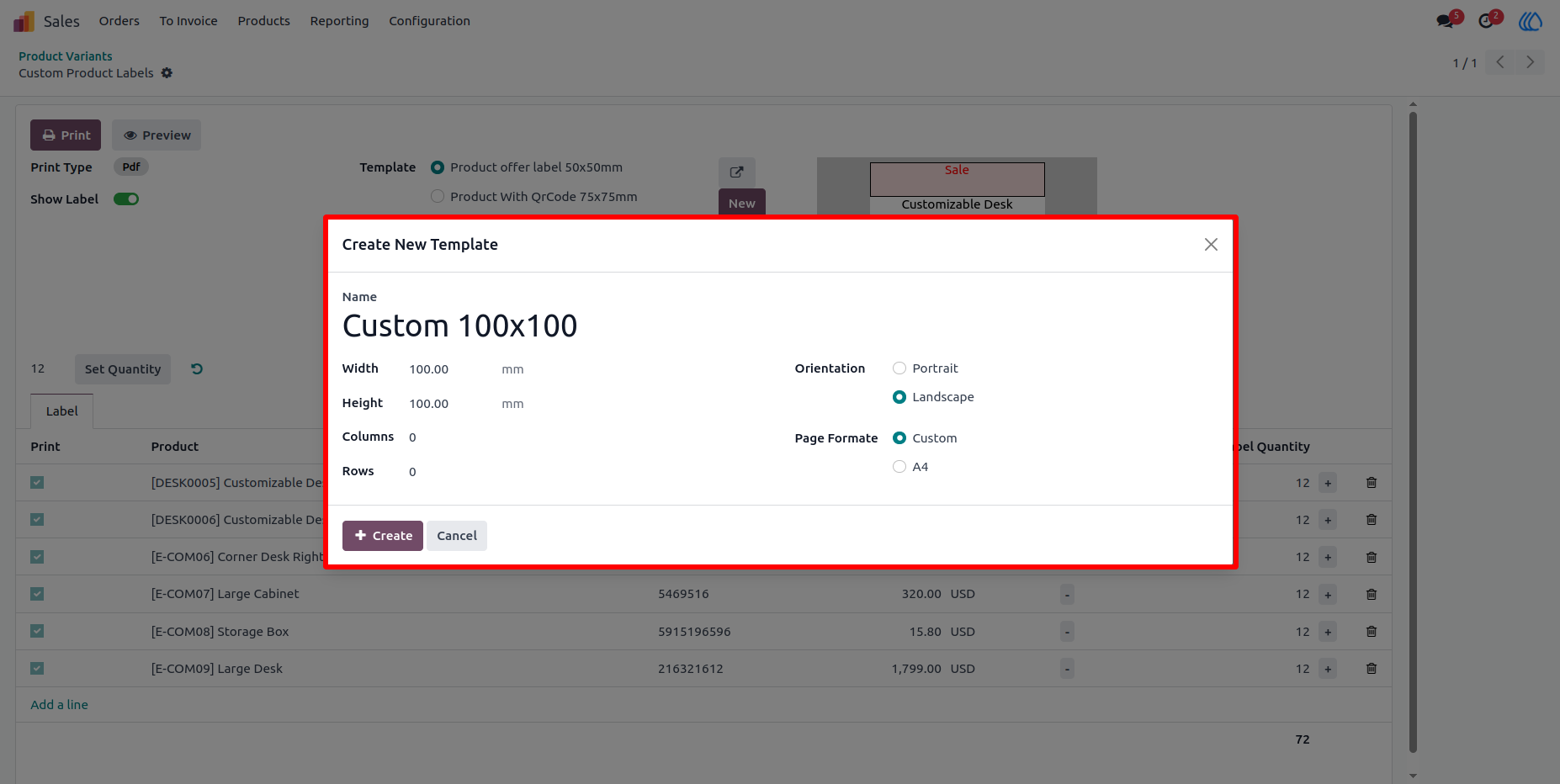The width and height of the screenshot is (1560, 784).
Task: Edit the template Name field
Action: pos(780,326)
